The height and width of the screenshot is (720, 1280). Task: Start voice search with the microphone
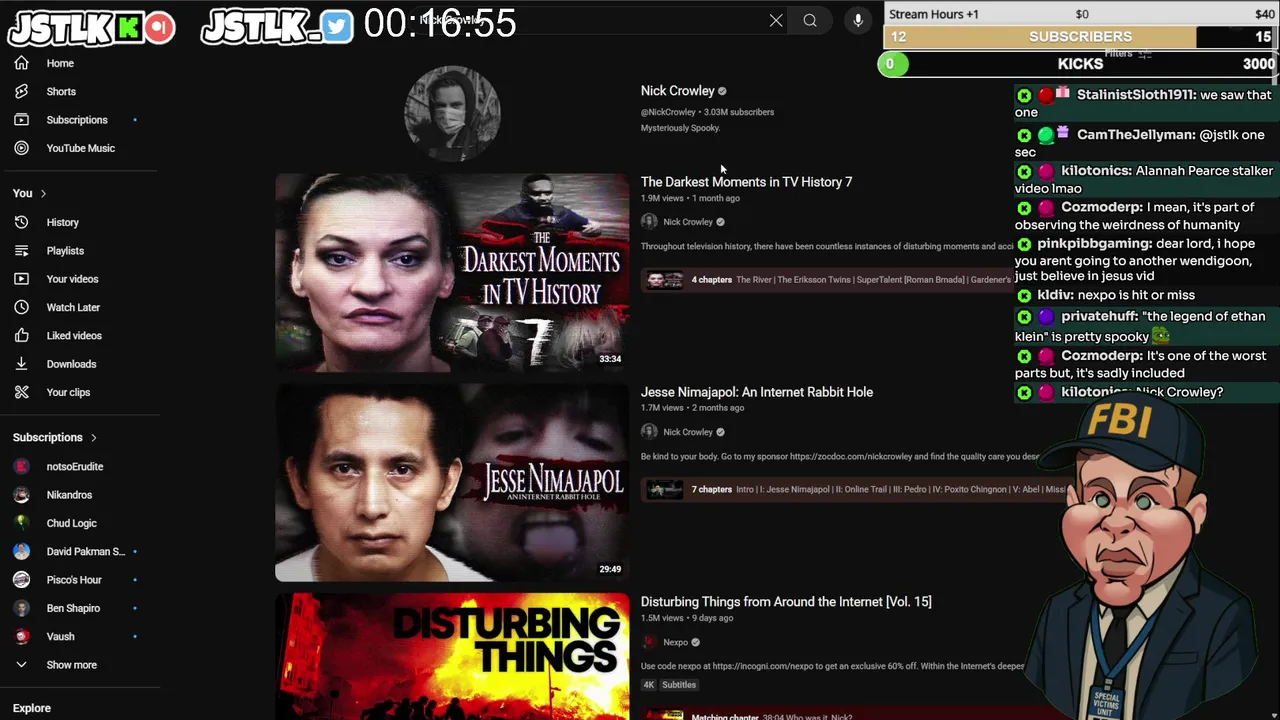coord(858,20)
